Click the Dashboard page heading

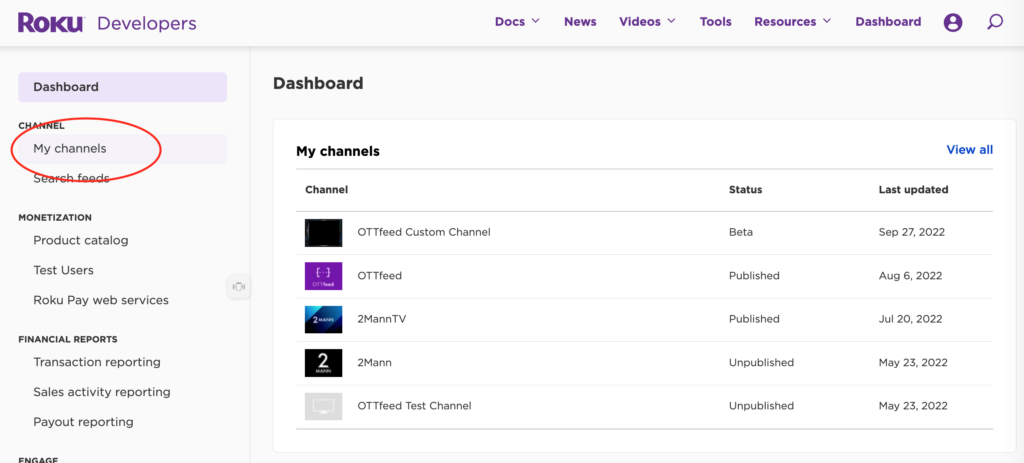coord(318,84)
